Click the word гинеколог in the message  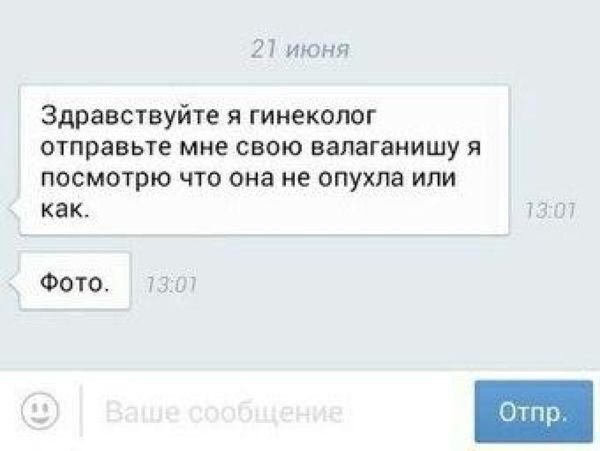[x=313, y=116]
